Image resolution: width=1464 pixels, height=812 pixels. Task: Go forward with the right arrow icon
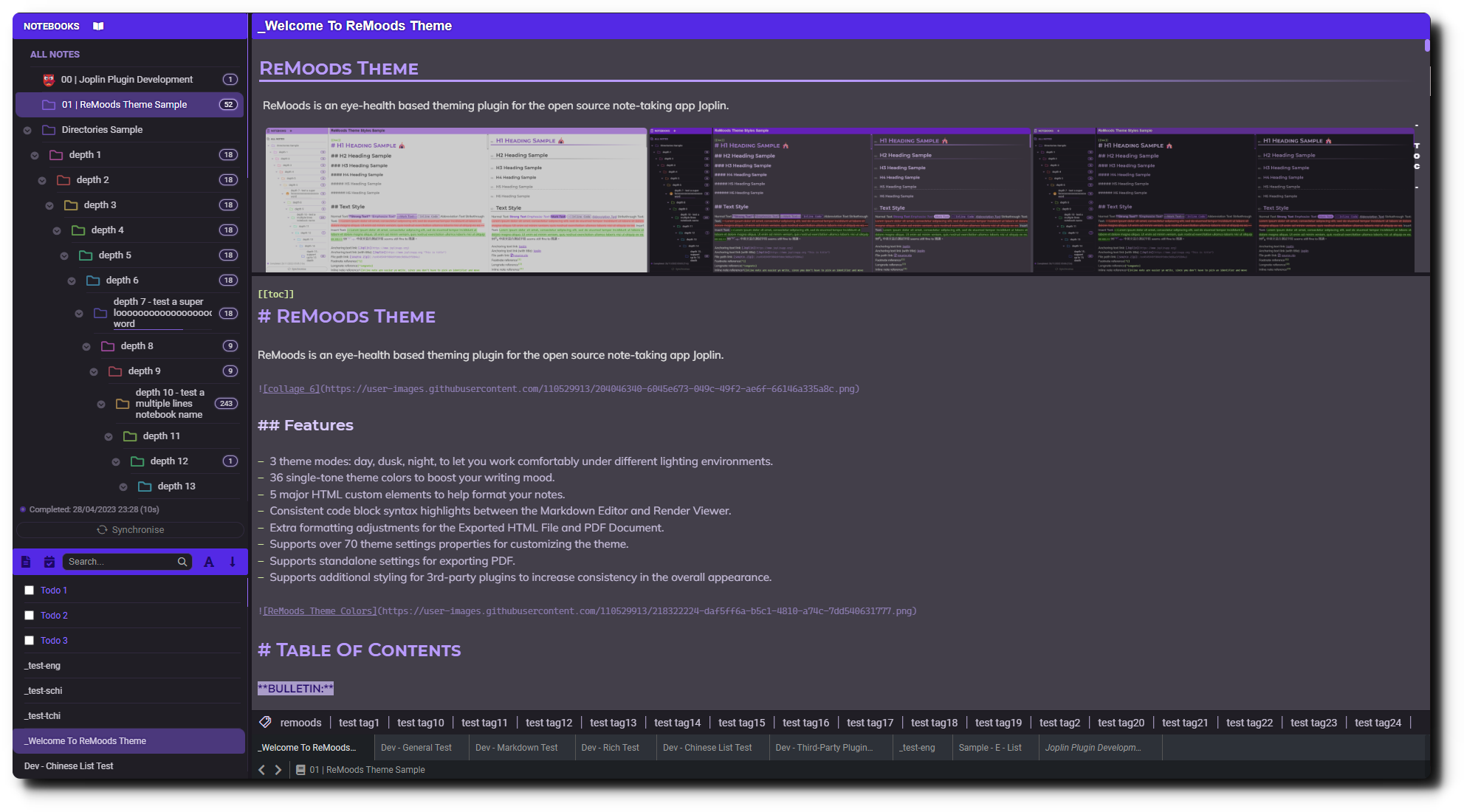[278, 769]
